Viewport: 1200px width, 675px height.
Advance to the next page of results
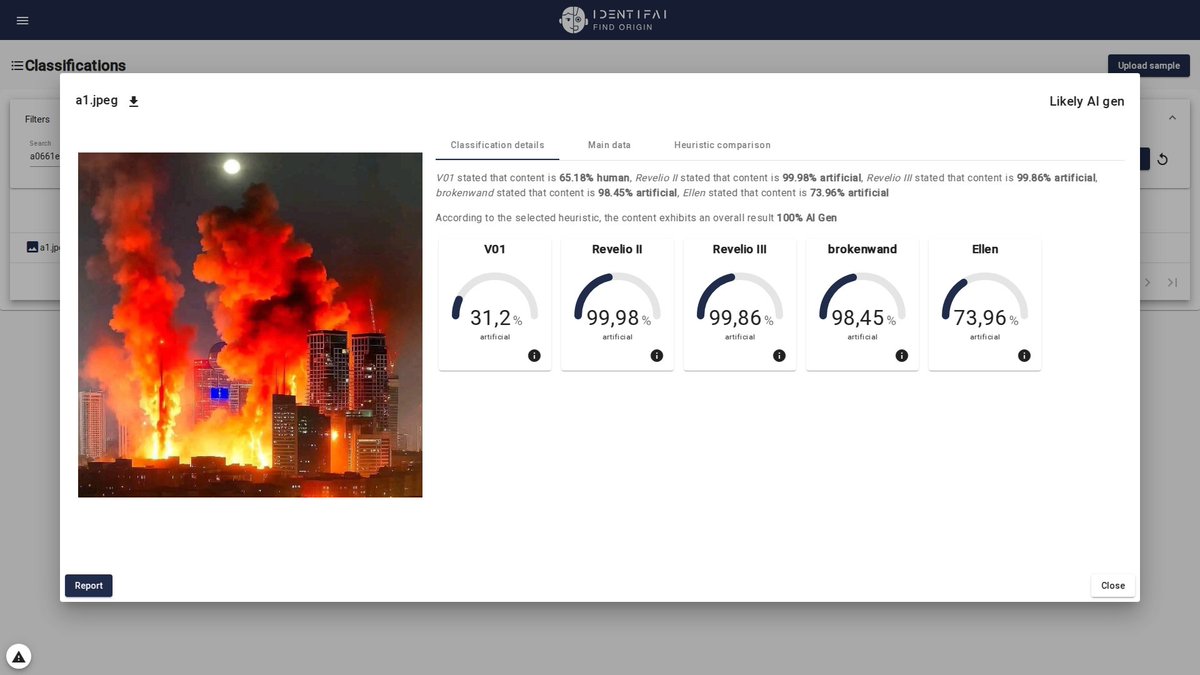click(x=1147, y=283)
